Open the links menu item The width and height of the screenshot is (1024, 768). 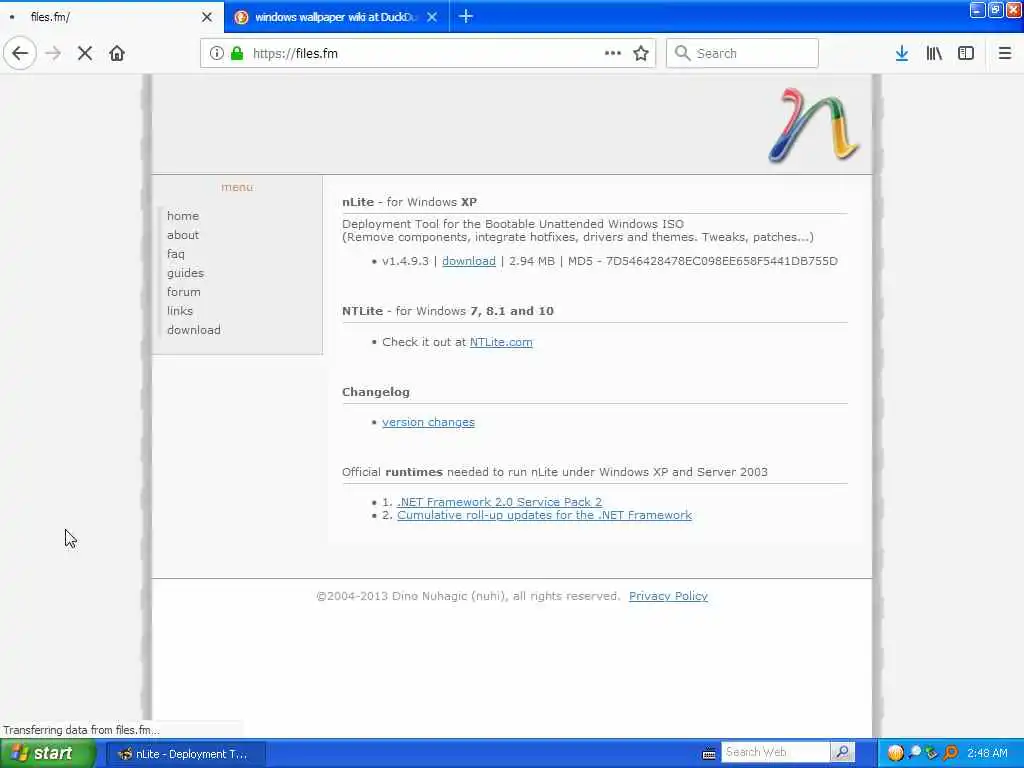(x=180, y=310)
